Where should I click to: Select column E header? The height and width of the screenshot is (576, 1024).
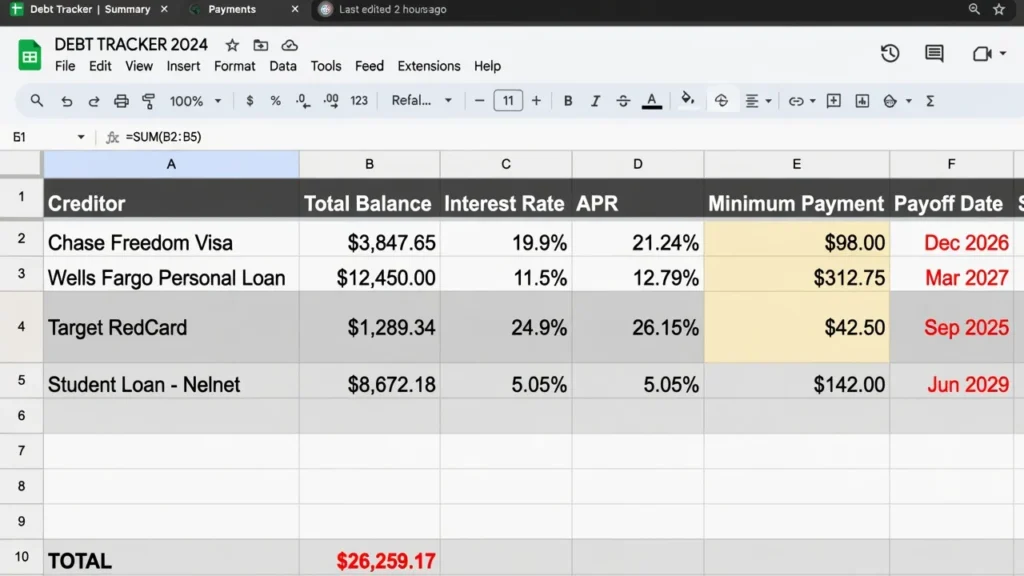click(796, 164)
